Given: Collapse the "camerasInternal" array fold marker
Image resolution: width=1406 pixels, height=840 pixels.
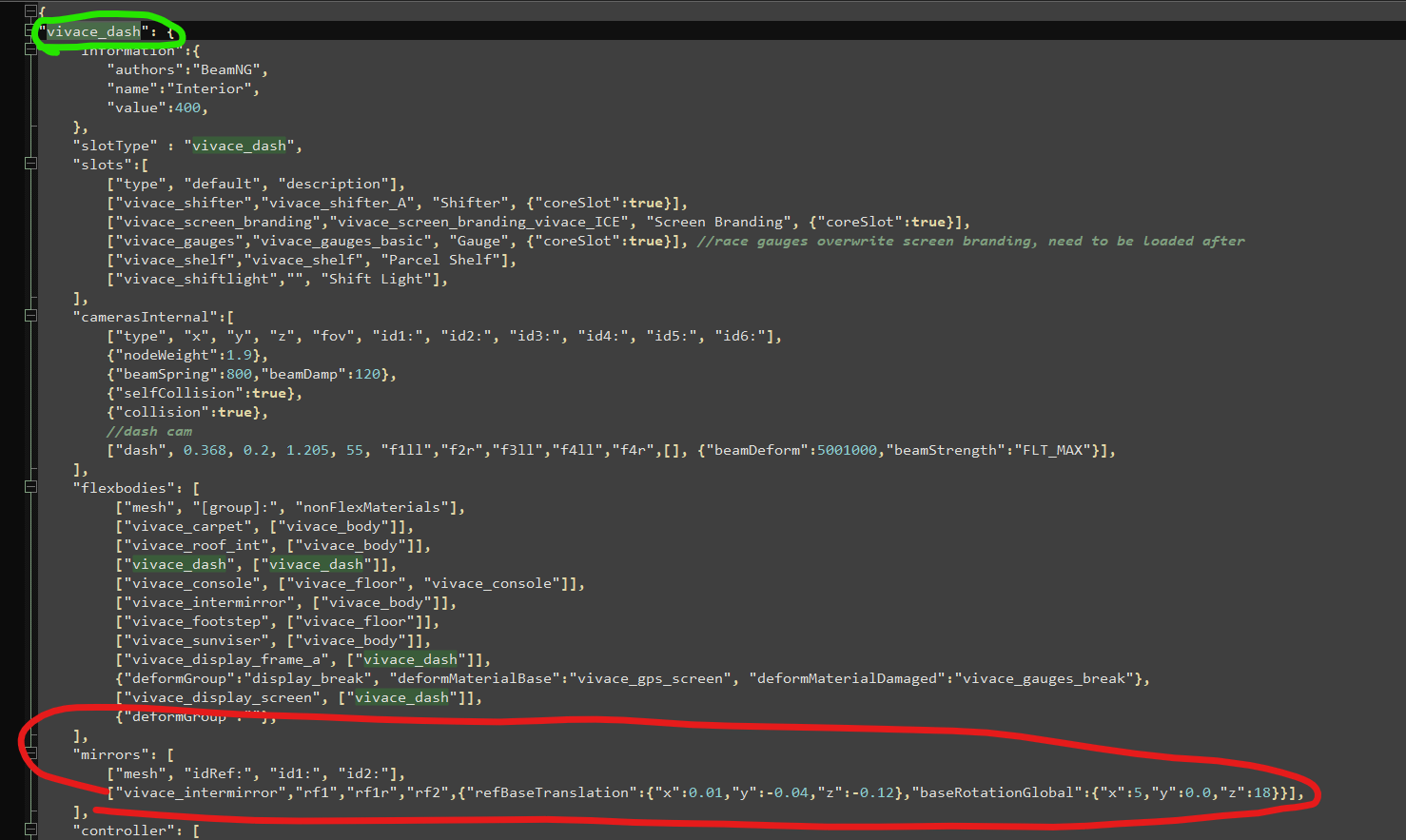Looking at the screenshot, I should tap(29, 316).
